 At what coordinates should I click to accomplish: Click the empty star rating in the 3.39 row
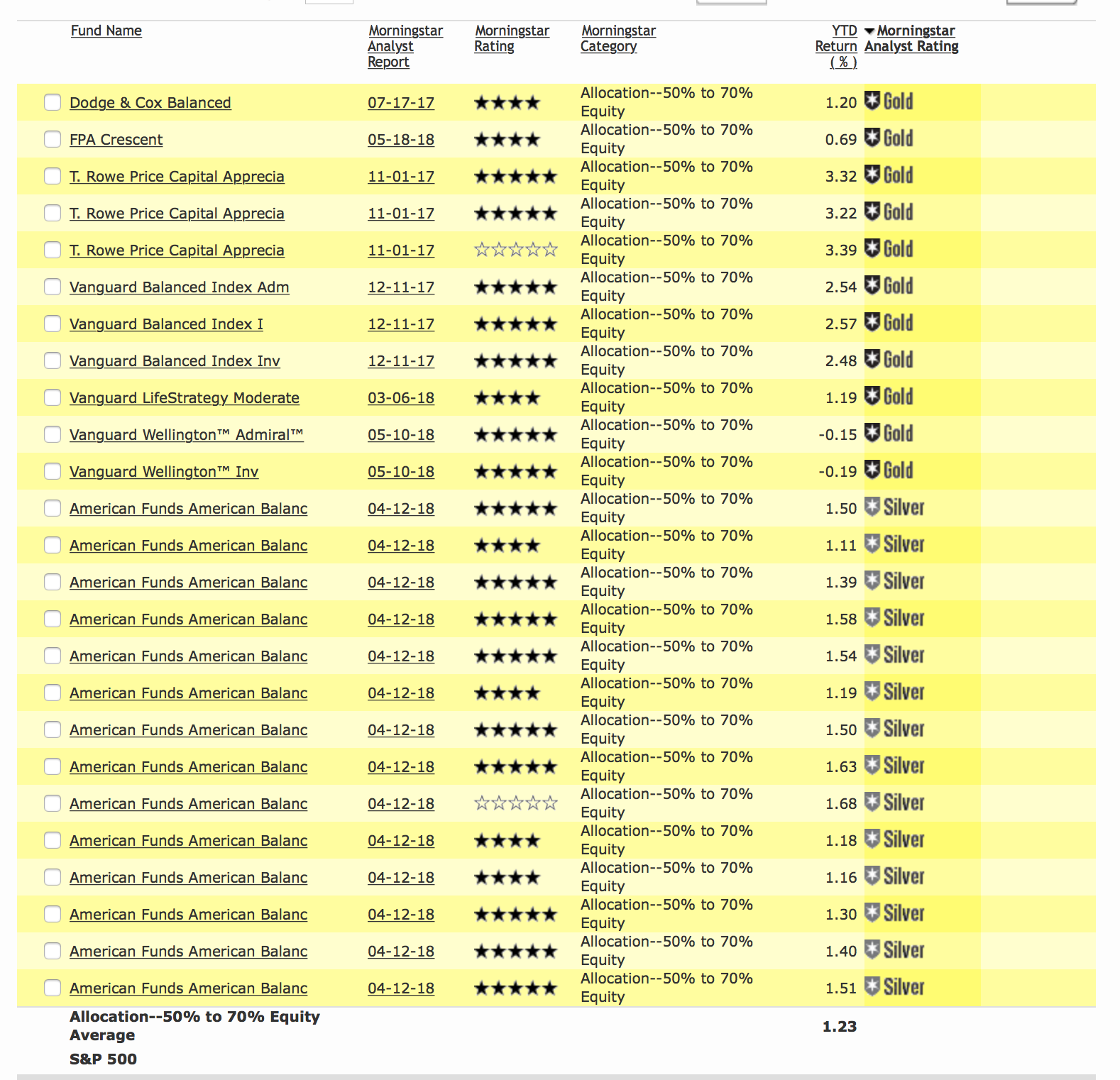tap(516, 250)
